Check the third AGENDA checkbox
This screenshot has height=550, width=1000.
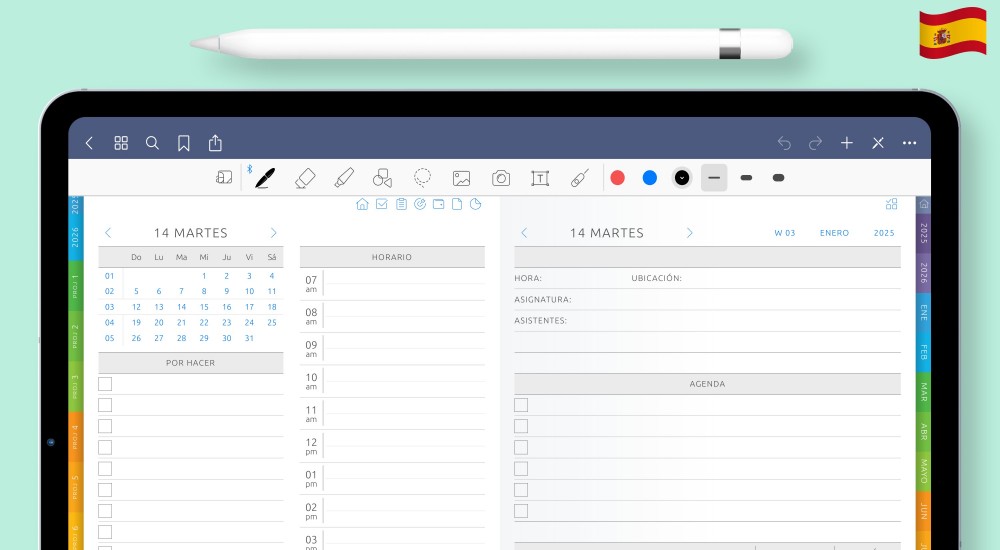coord(521,447)
